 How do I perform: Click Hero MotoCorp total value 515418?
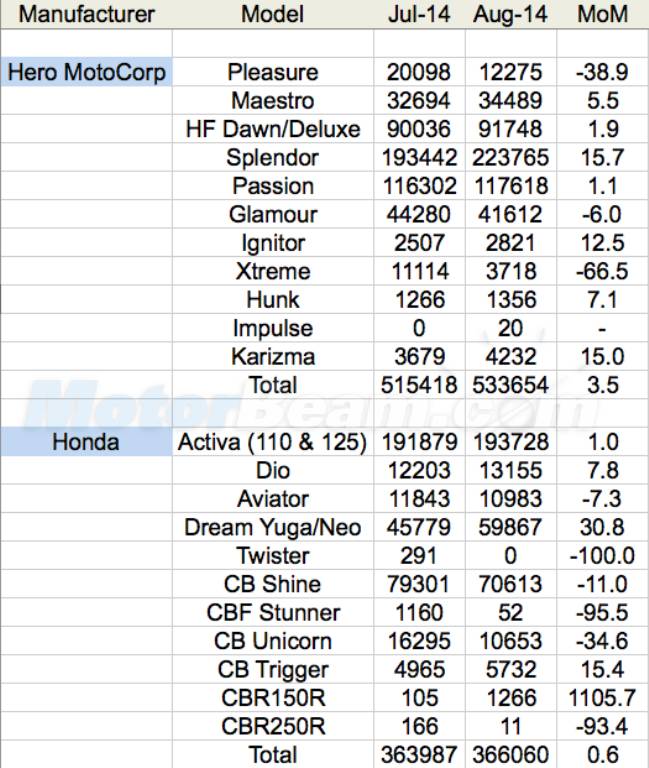pos(418,384)
